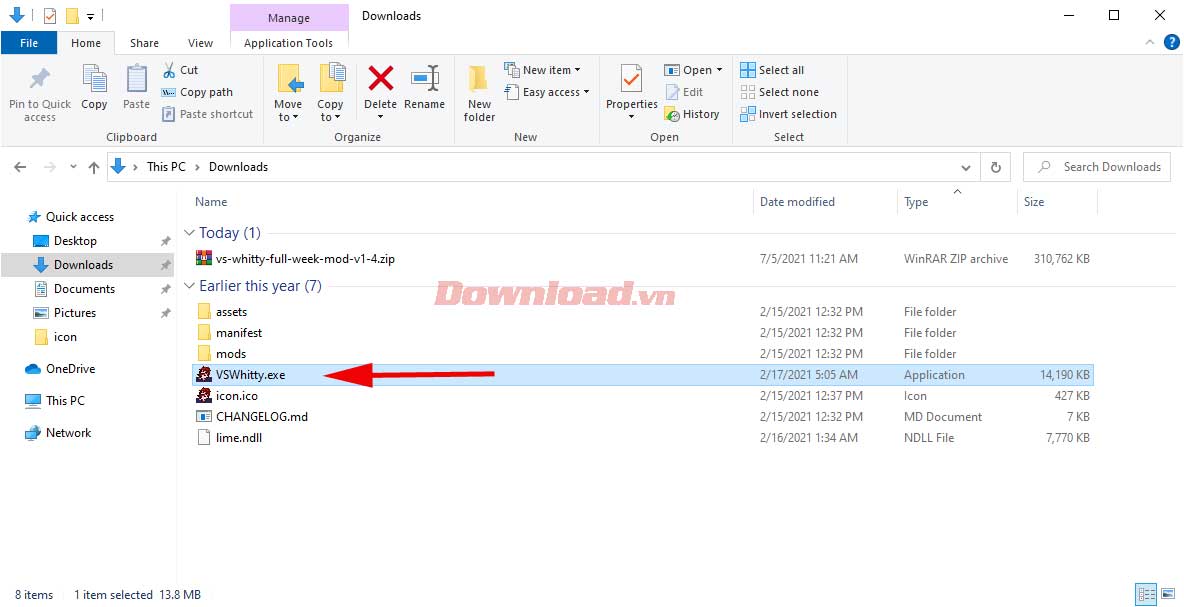Click the refresh icon beside address bar
Screen dimensions: 1184x607
pyautogui.click(x=995, y=167)
